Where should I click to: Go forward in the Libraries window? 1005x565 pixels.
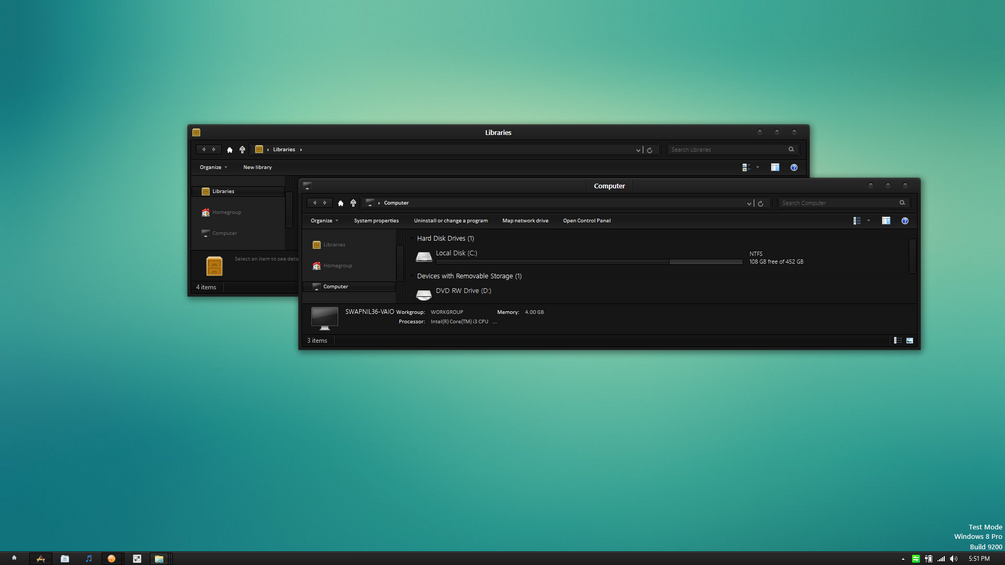(214, 149)
